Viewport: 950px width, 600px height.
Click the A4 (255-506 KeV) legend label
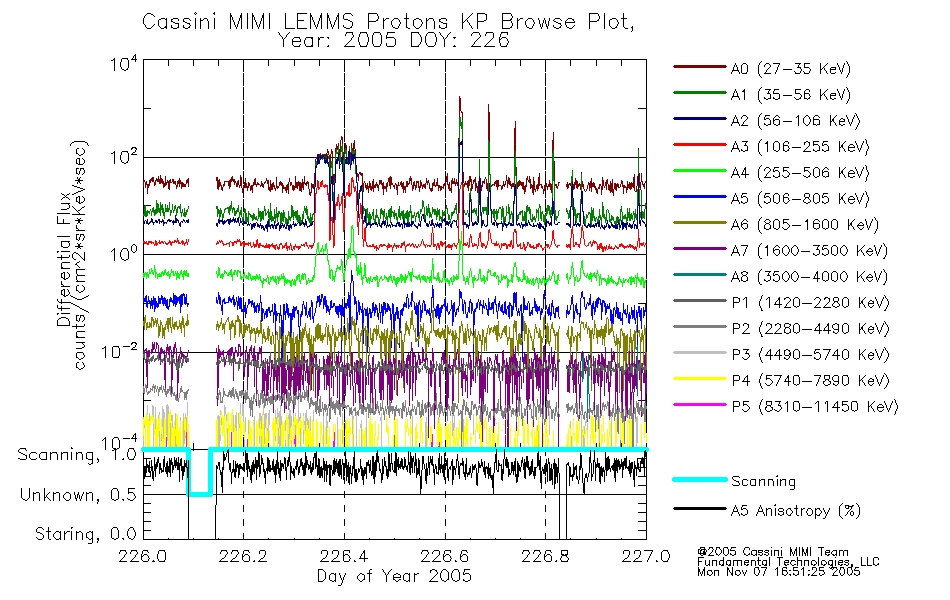[799, 173]
